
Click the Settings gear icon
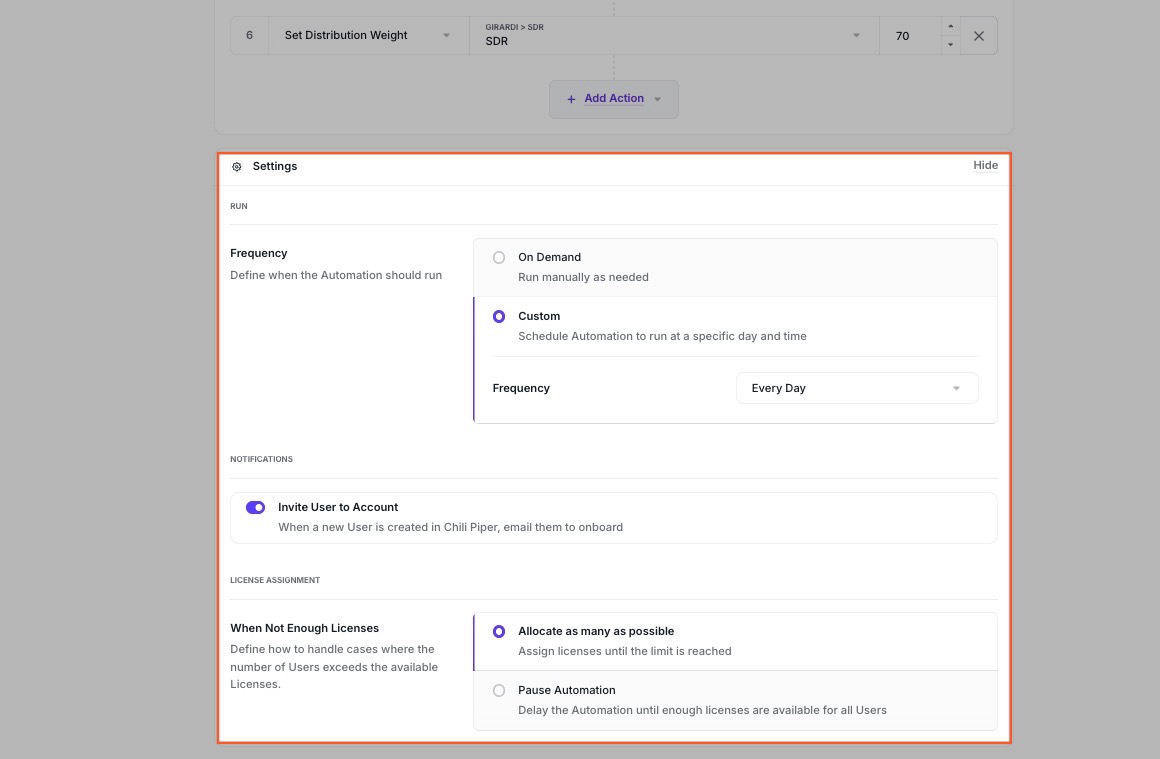pyautogui.click(x=237, y=167)
